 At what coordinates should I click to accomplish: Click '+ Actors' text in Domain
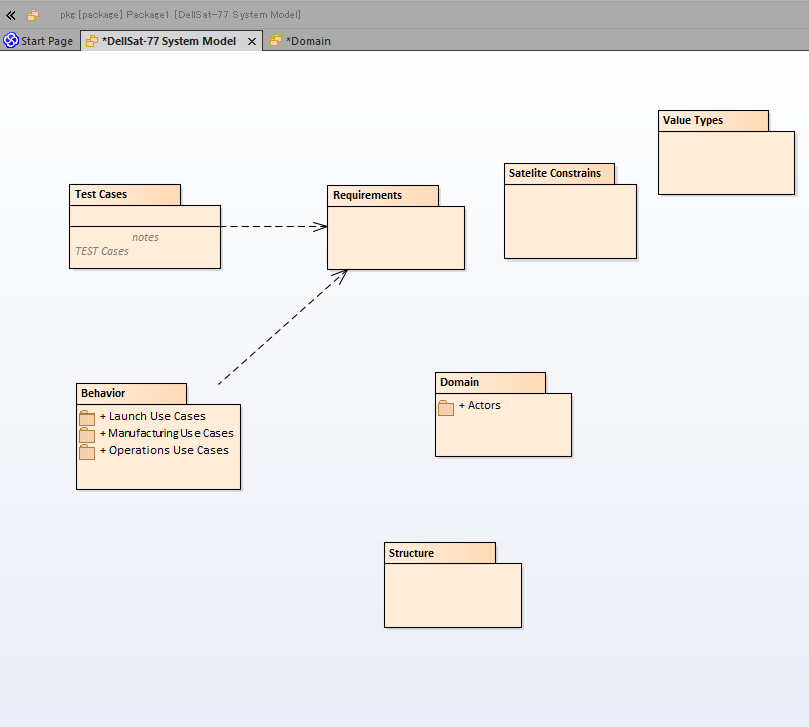479,405
